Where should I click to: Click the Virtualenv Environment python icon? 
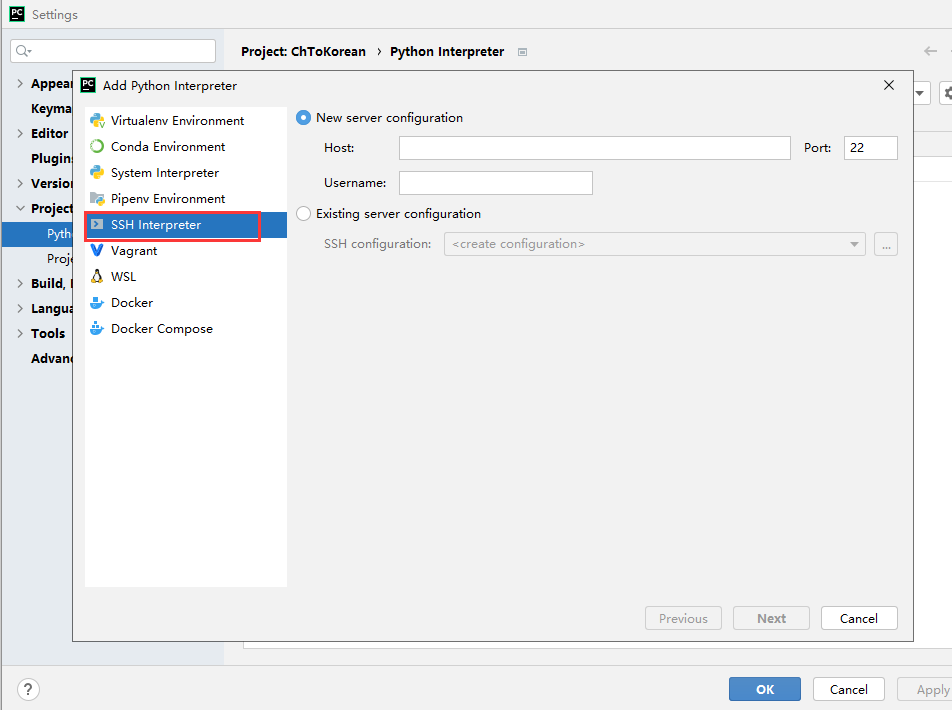click(97, 120)
